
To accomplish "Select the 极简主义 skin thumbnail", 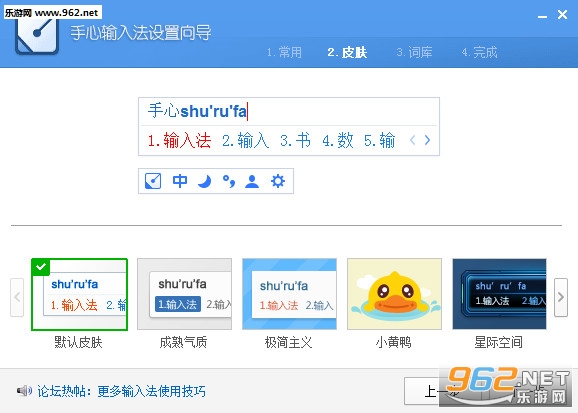I will click(289, 294).
